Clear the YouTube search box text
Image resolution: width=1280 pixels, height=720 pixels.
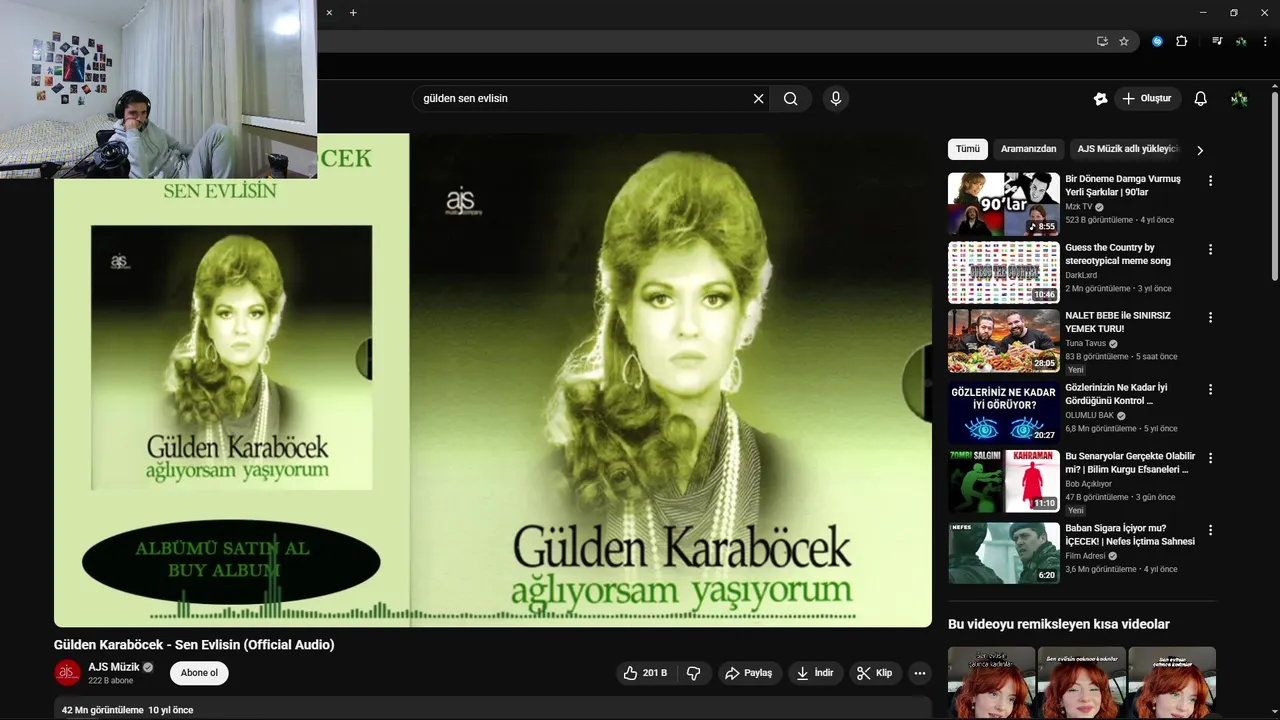(x=758, y=99)
